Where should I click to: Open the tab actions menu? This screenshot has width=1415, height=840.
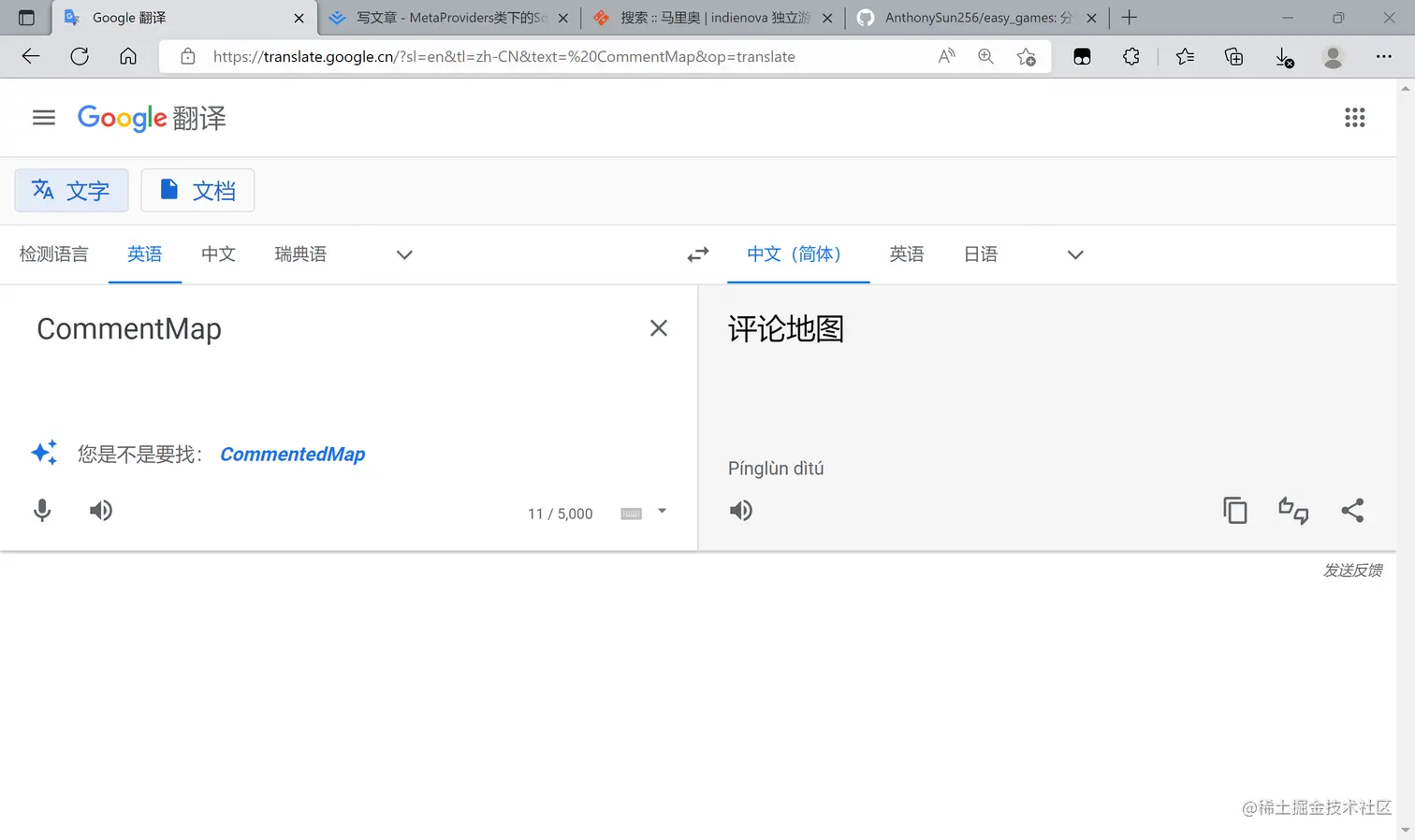click(x=26, y=18)
